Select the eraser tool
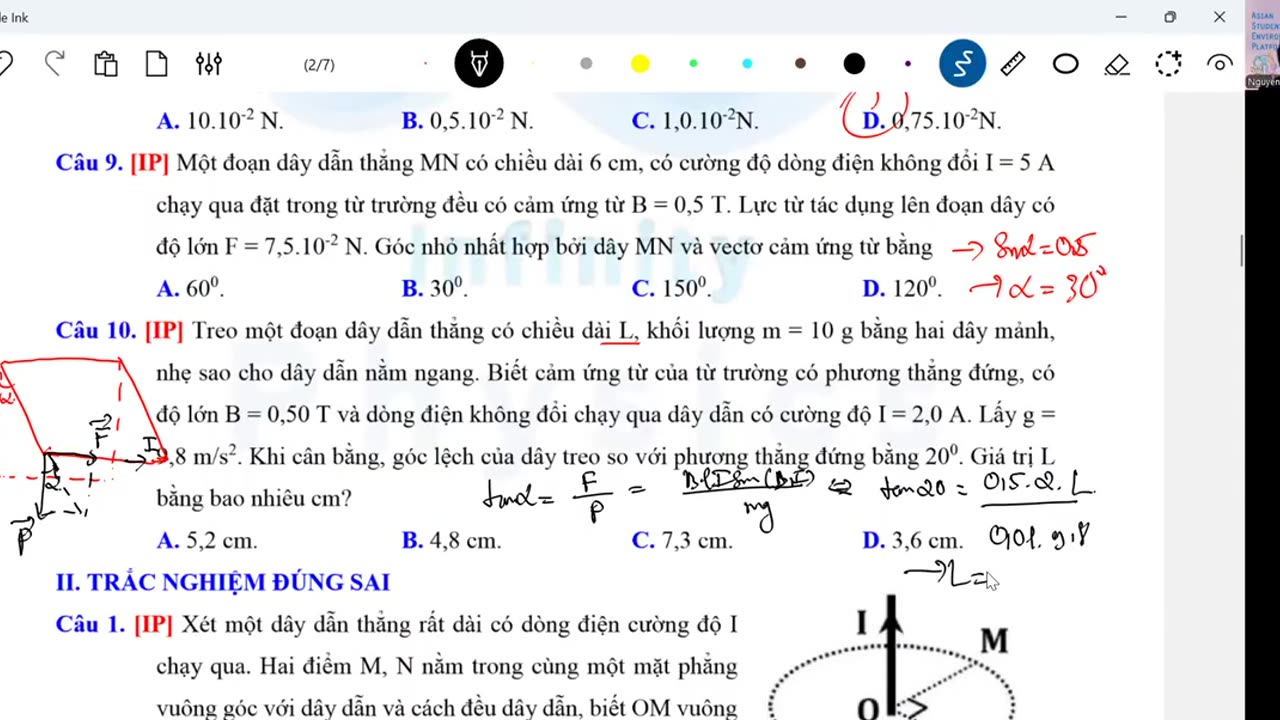The image size is (1280, 720). pos(1117,64)
